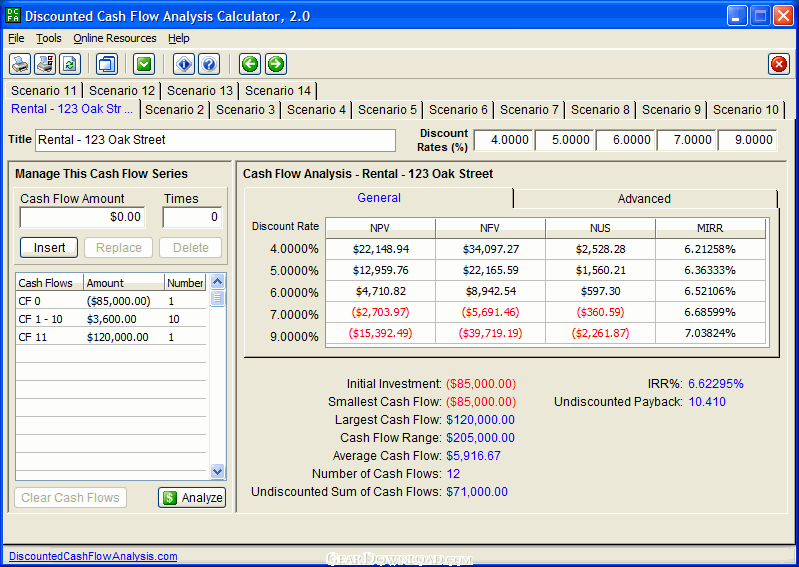Click the NPV column header
Image resolution: width=799 pixels, height=567 pixels.
pos(380,228)
